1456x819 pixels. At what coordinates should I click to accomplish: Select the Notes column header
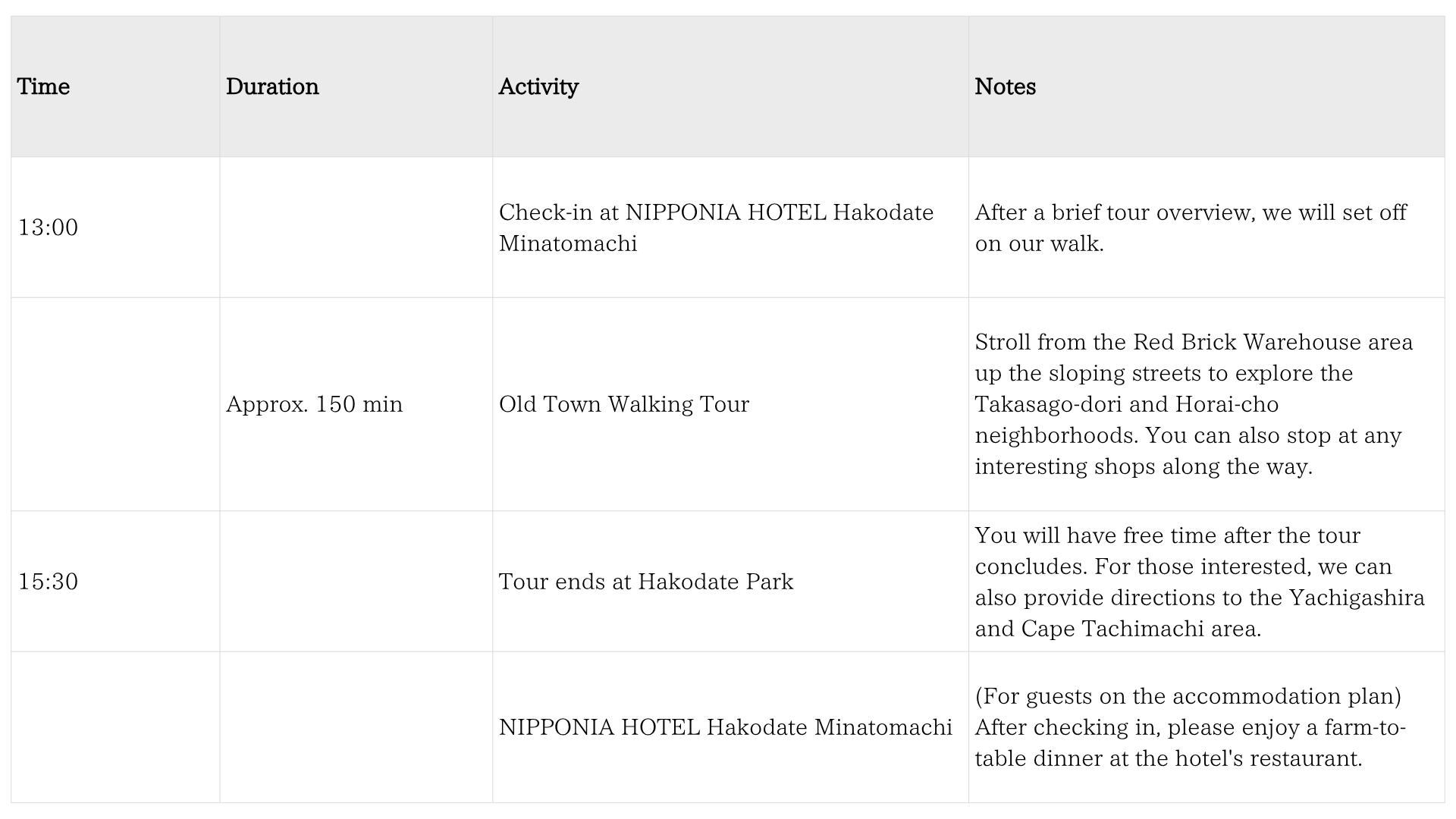click(1005, 86)
